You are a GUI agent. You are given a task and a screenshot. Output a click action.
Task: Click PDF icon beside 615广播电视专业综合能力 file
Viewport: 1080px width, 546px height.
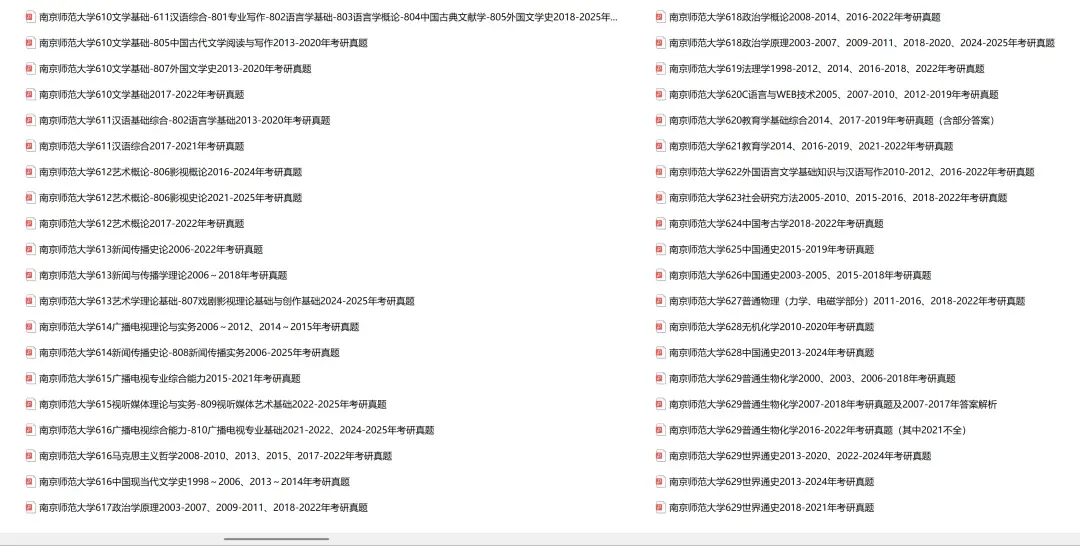tap(30, 379)
